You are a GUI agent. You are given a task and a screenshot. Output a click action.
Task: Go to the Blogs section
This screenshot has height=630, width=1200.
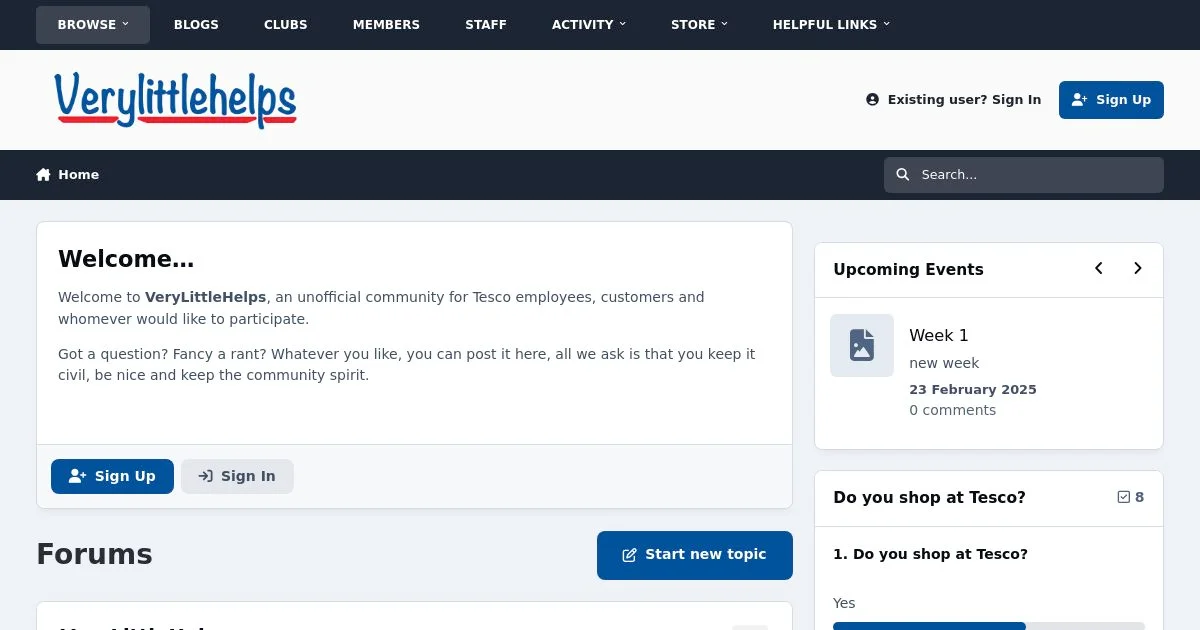(196, 25)
